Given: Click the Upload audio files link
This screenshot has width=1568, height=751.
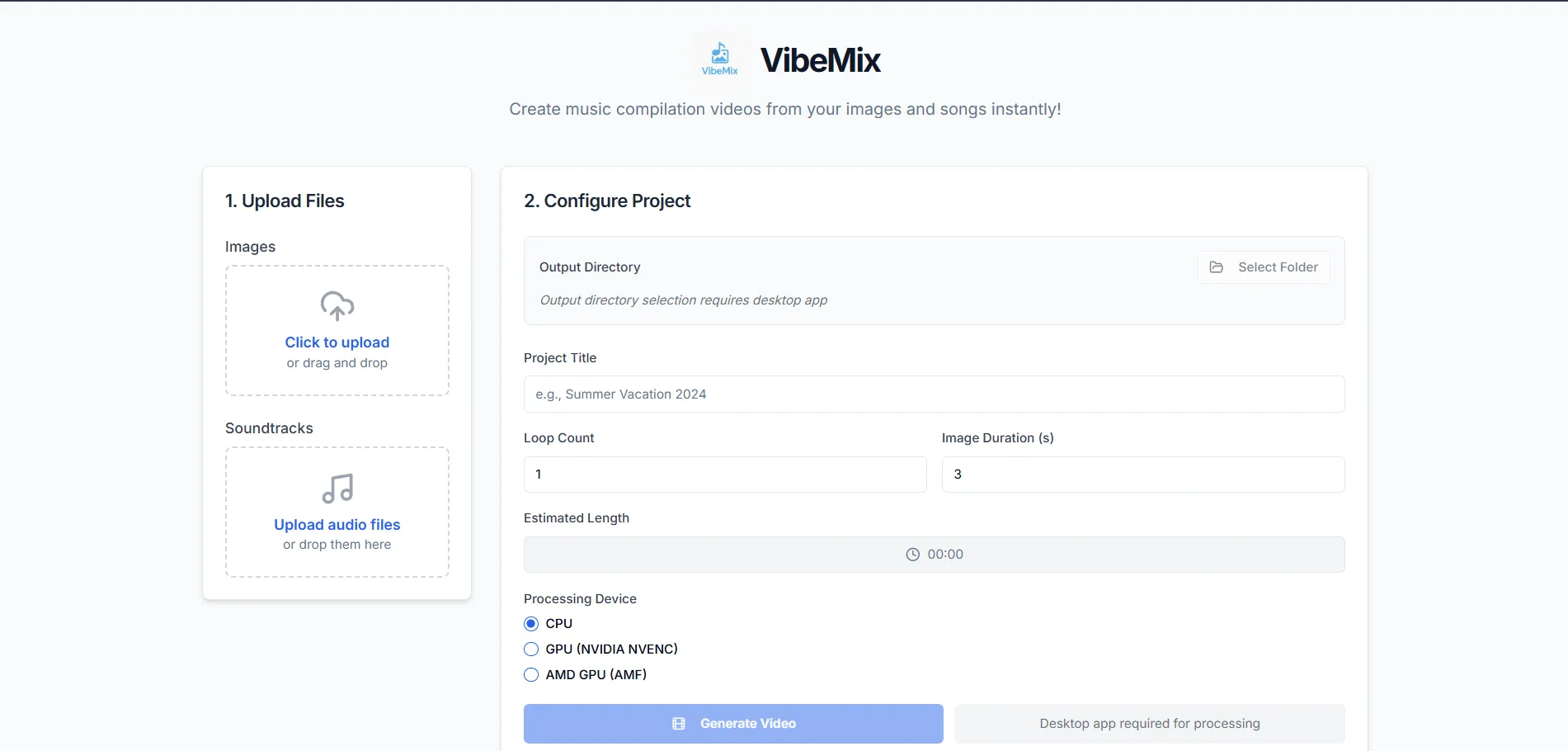Looking at the screenshot, I should click(x=337, y=524).
